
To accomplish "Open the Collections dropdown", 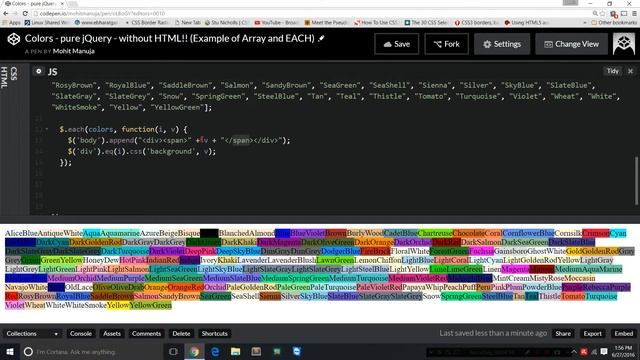I will coord(32,333).
